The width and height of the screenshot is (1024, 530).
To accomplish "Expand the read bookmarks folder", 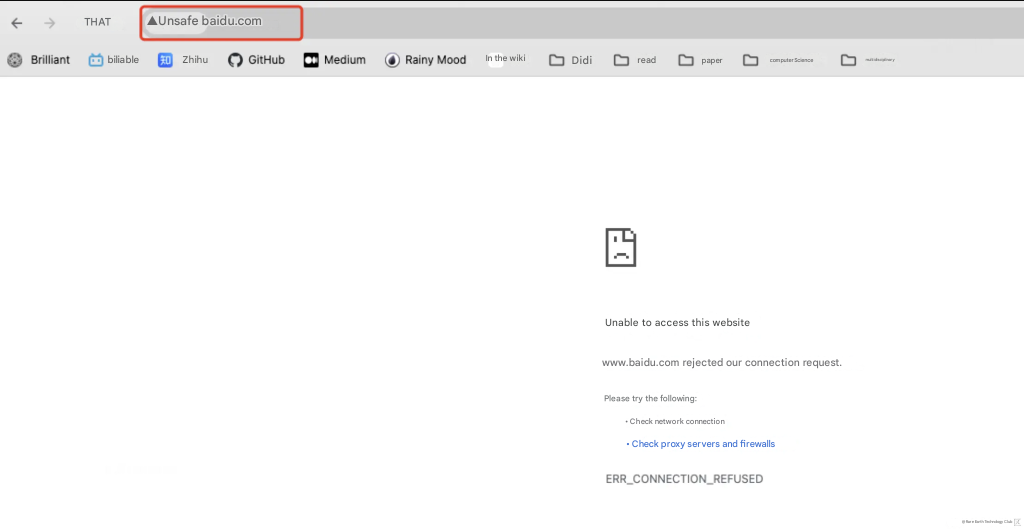I will click(x=635, y=60).
